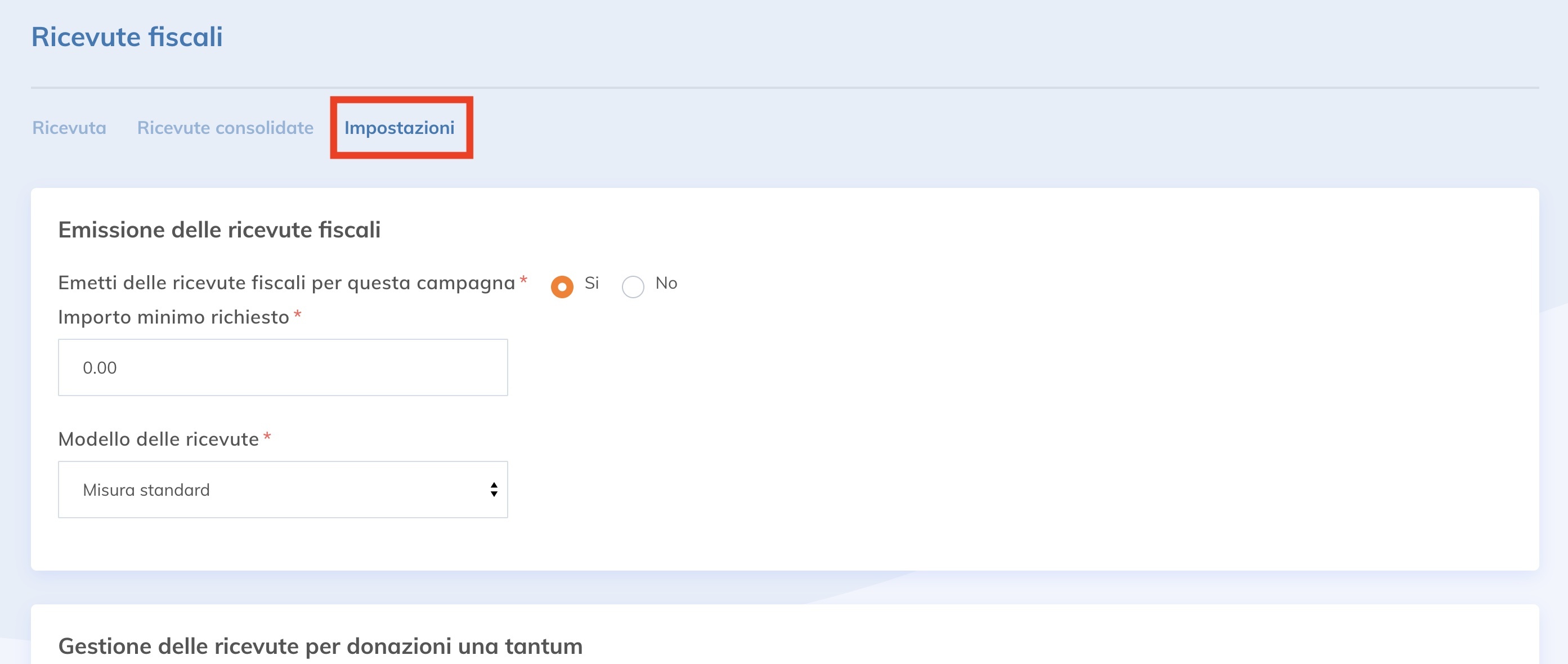
Task: Enable receipt emission for this campaign
Action: (562, 285)
